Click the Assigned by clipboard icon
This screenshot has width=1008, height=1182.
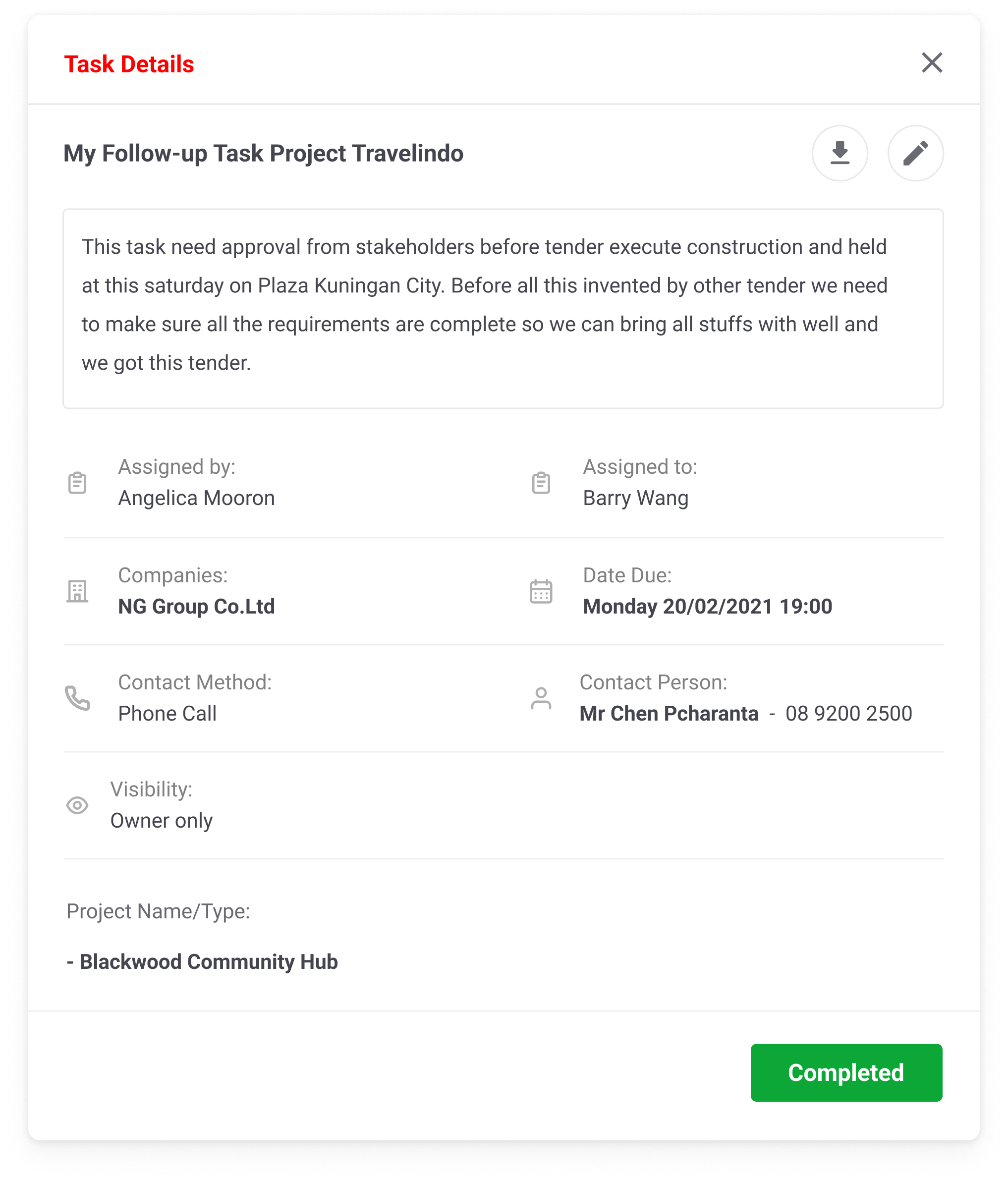[x=77, y=483]
